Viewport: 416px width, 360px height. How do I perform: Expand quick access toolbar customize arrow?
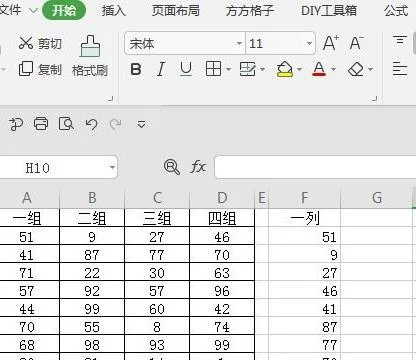pyautogui.click(x=141, y=125)
